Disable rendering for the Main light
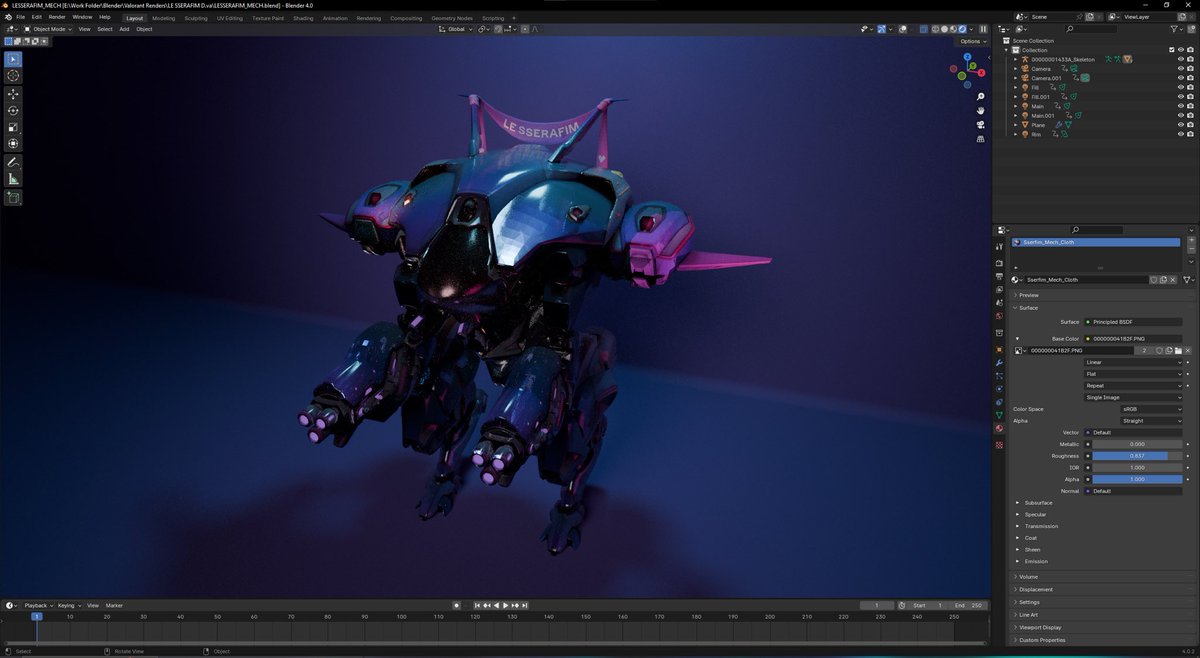This screenshot has width=1200, height=658. [1190, 106]
